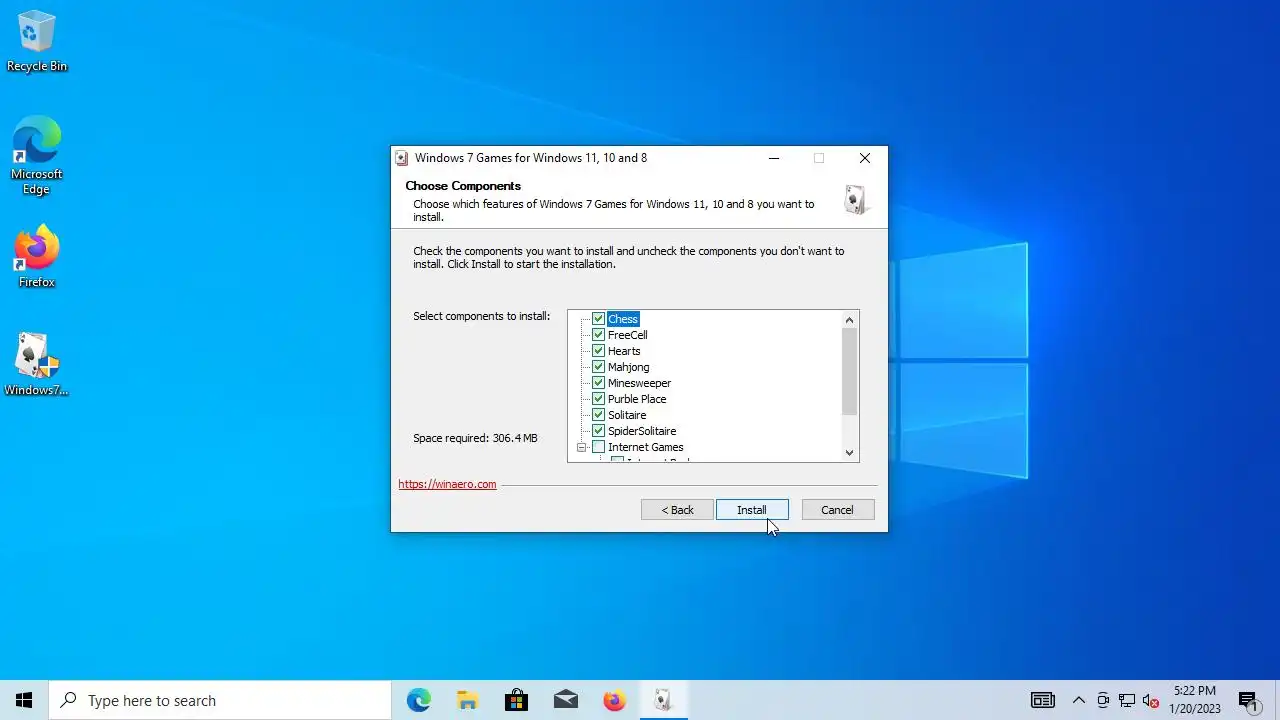Close the Windows 7 Games installer window
The width and height of the screenshot is (1280, 720).
(865, 158)
